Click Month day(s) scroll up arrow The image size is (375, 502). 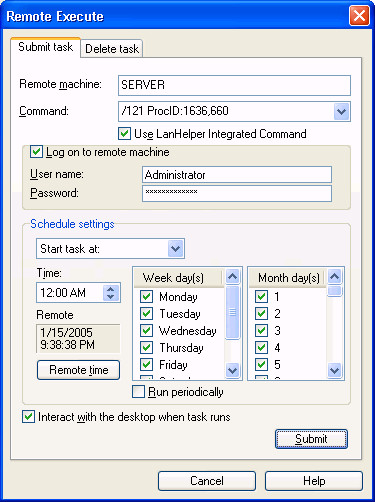[x=335, y=276]
